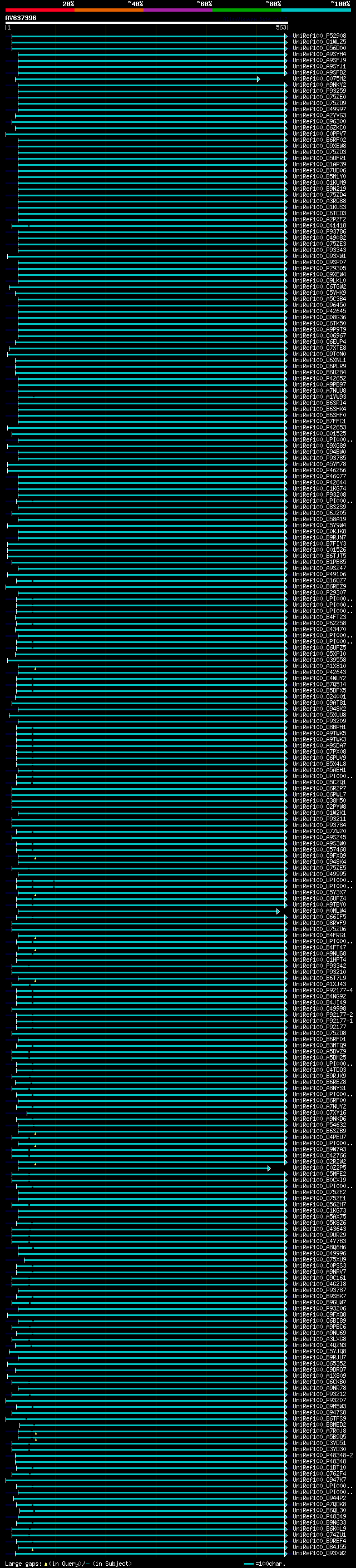Click the Large gaps legend text

click(x=24, y=1564)
